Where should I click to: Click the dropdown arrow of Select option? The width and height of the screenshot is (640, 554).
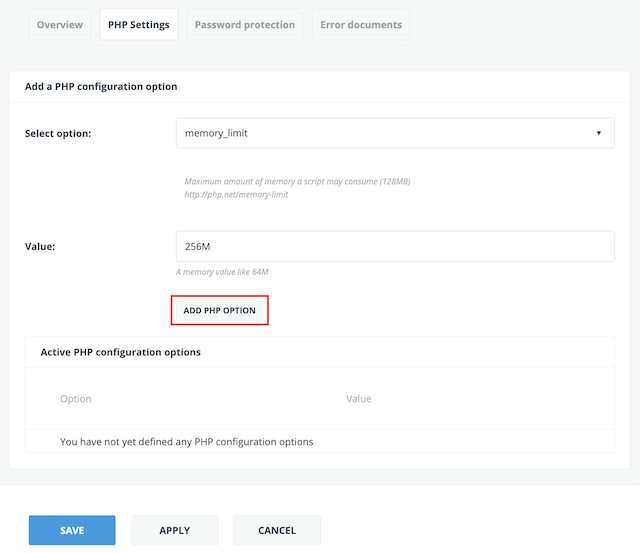[598, 133]
